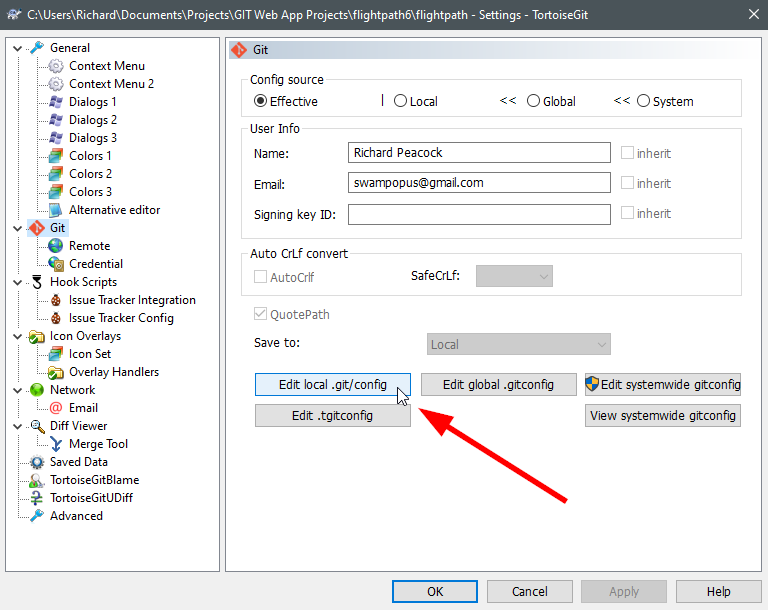Viewport: 768px width, 610px height.
Task: Click the Advanced wrench icon
Action: (x=37, y=516)
